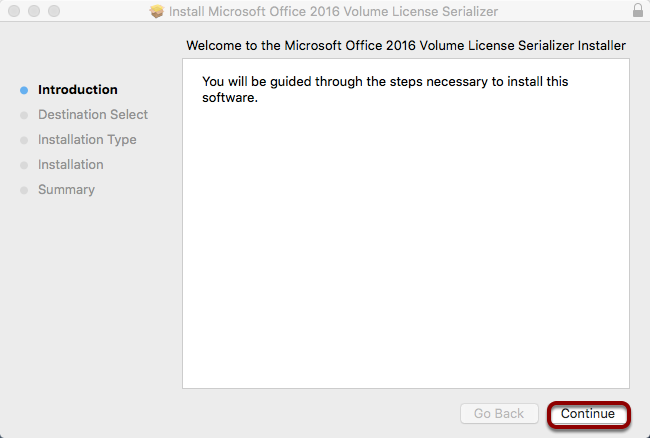Click the welcome heading text

(x=406, y=45)
